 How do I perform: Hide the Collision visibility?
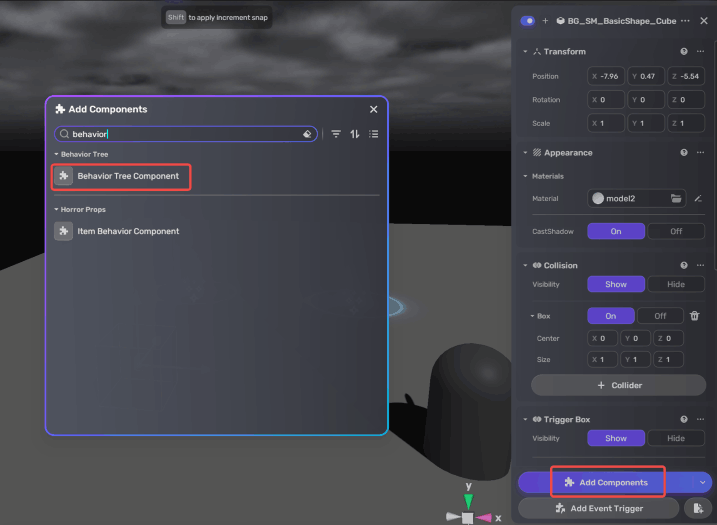point(676,284)
